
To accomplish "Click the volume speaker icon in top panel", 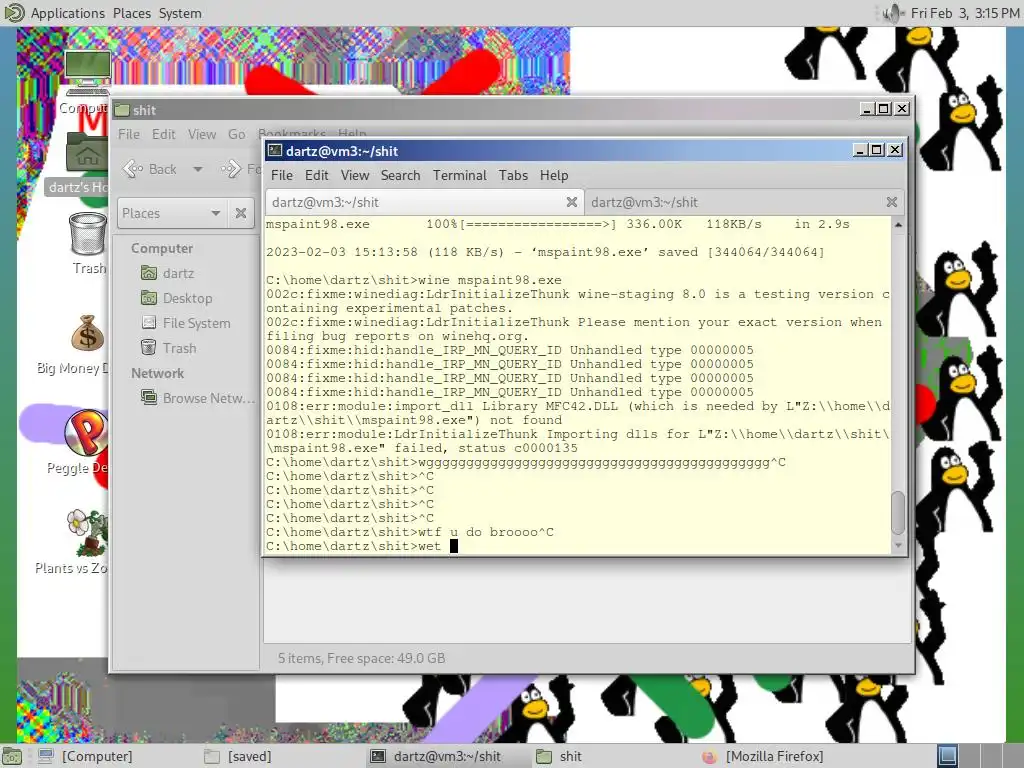I will point(891,13).
